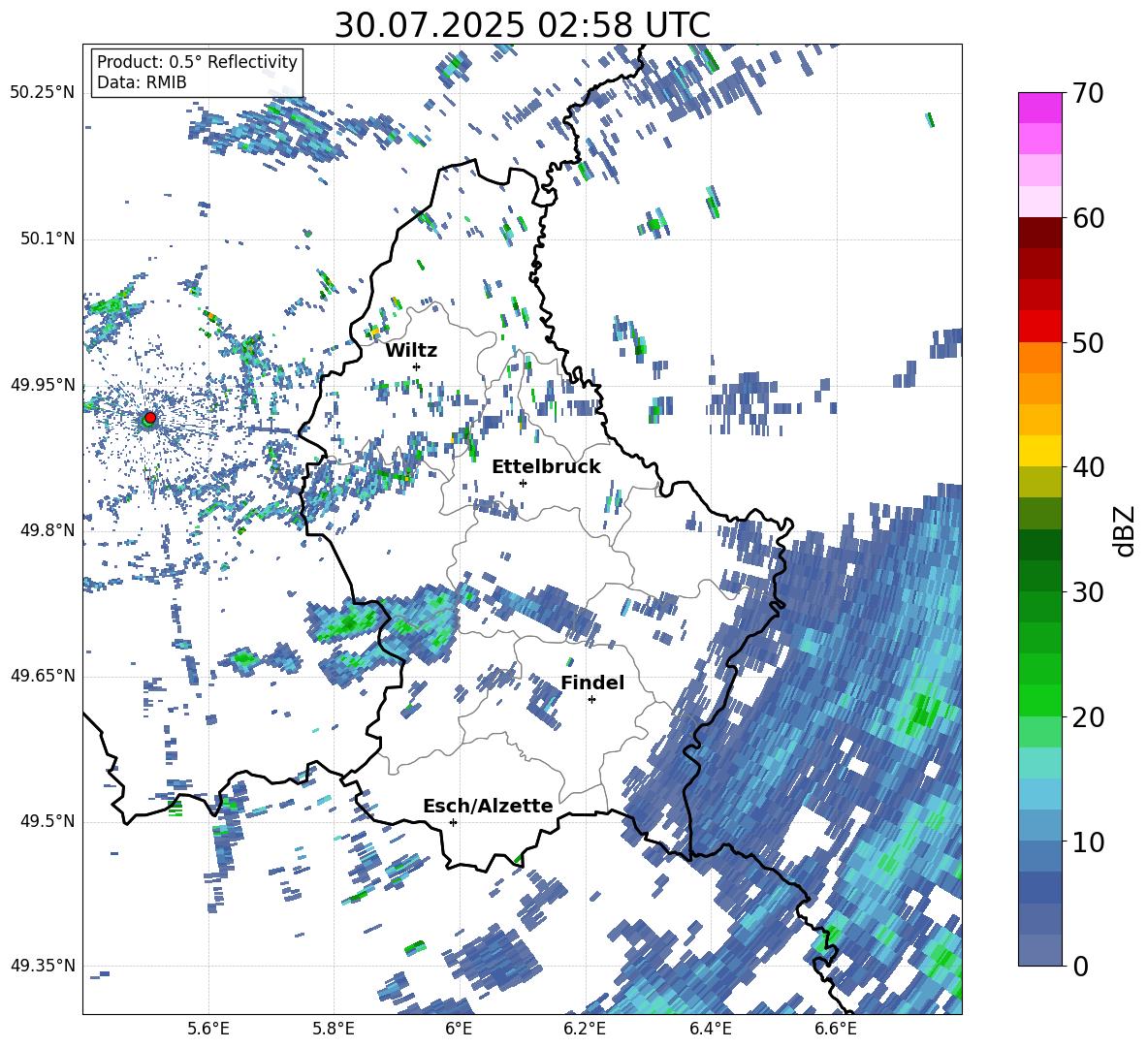The width and height of the screenshot is (1148, 1048).
Task: Click the 49.65°N latitude label
Action: tap(43, 675)
